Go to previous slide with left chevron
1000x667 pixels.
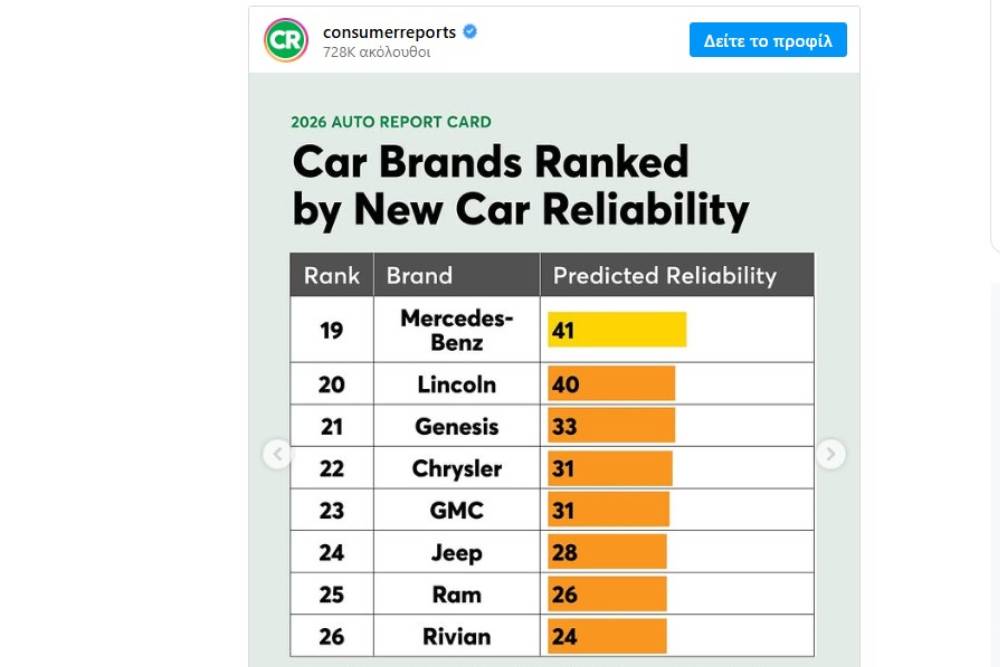[x=278, y=453]
